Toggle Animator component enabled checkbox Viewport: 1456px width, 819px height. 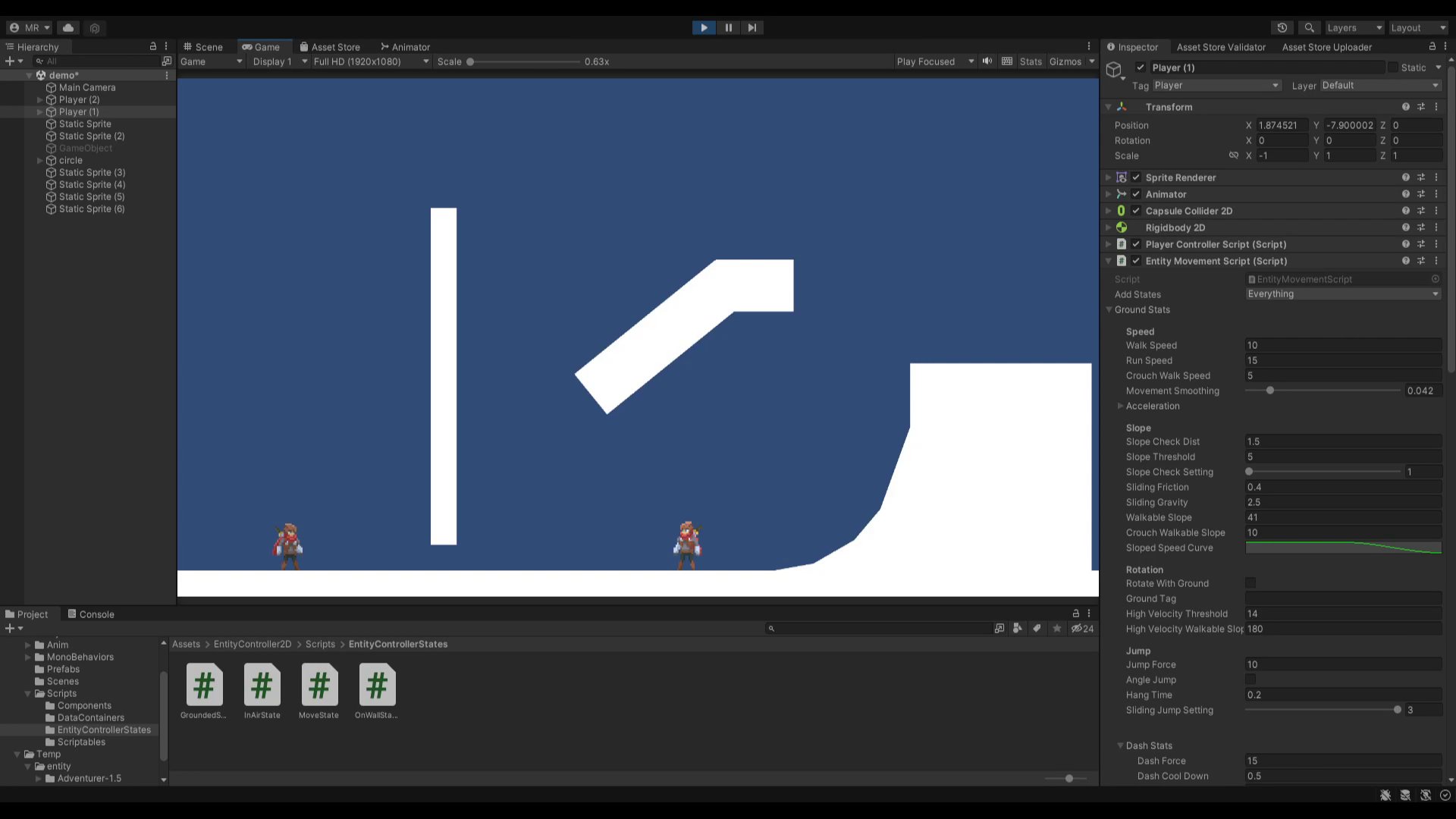click(1137, 194)
